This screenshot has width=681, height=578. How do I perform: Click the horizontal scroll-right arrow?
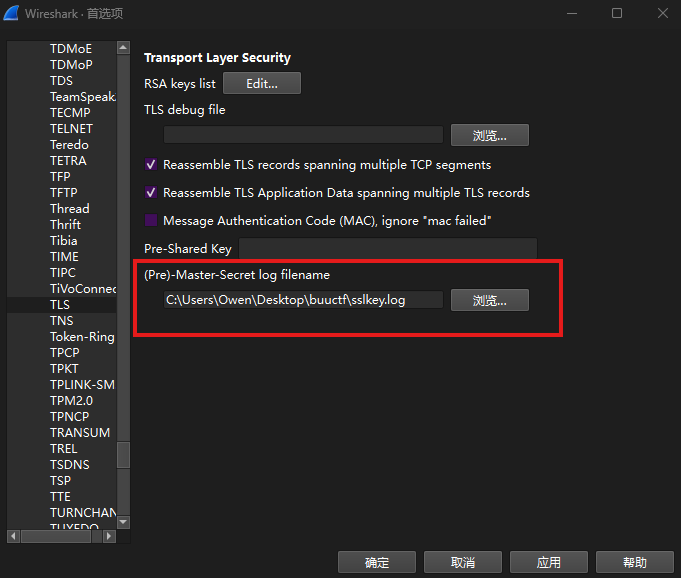pos(109,536)
